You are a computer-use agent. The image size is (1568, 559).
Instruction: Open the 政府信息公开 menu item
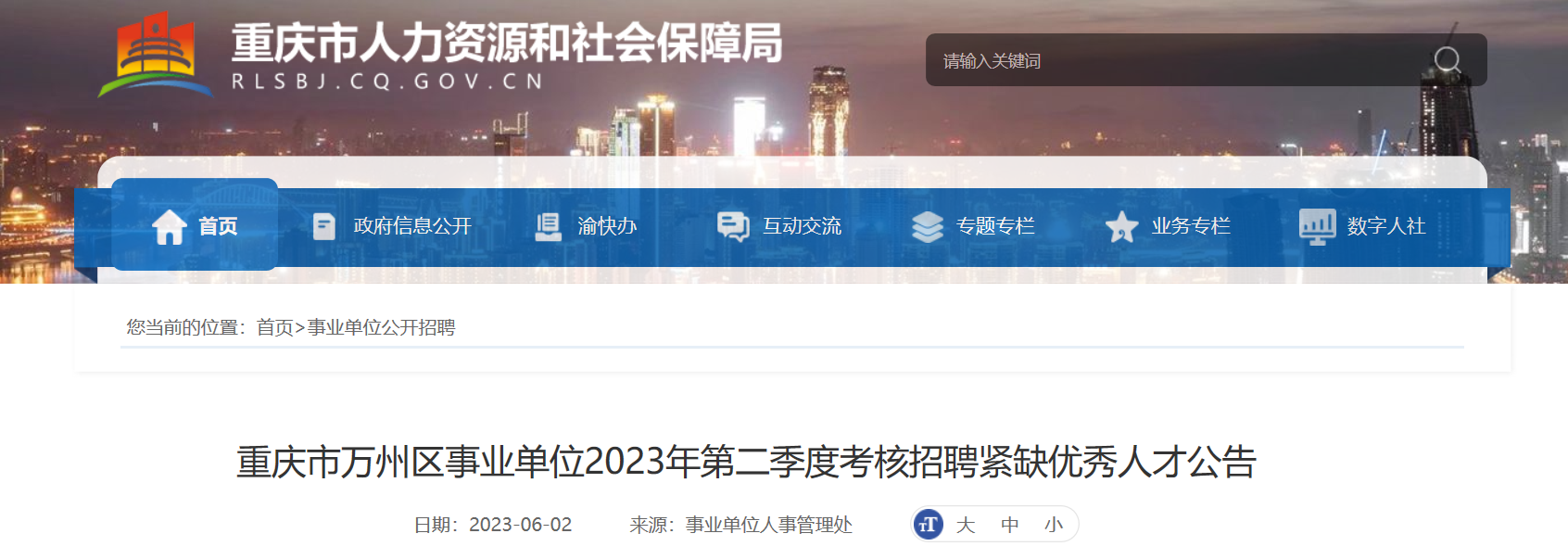pos(412,226)
